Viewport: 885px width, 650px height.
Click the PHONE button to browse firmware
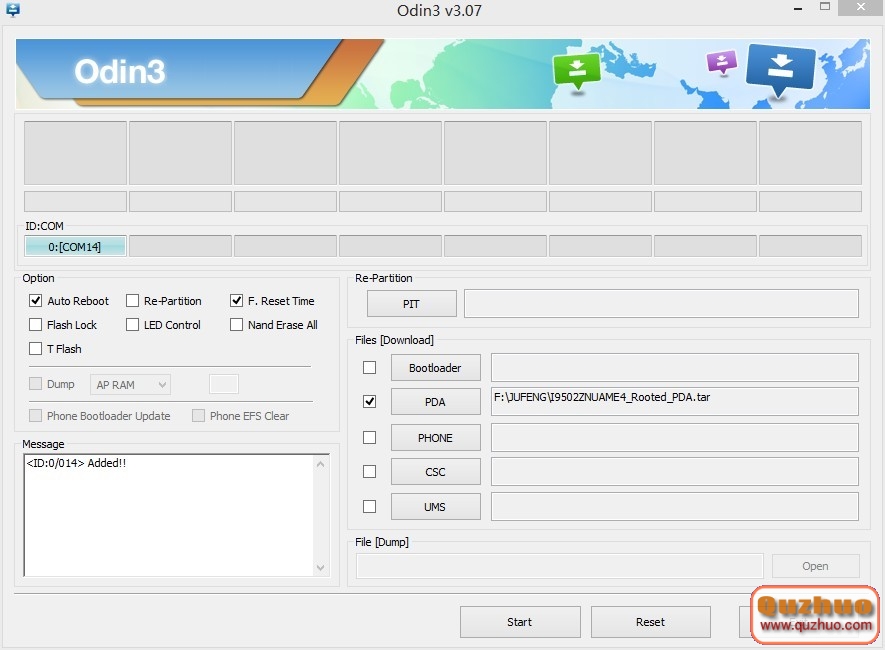435,437
